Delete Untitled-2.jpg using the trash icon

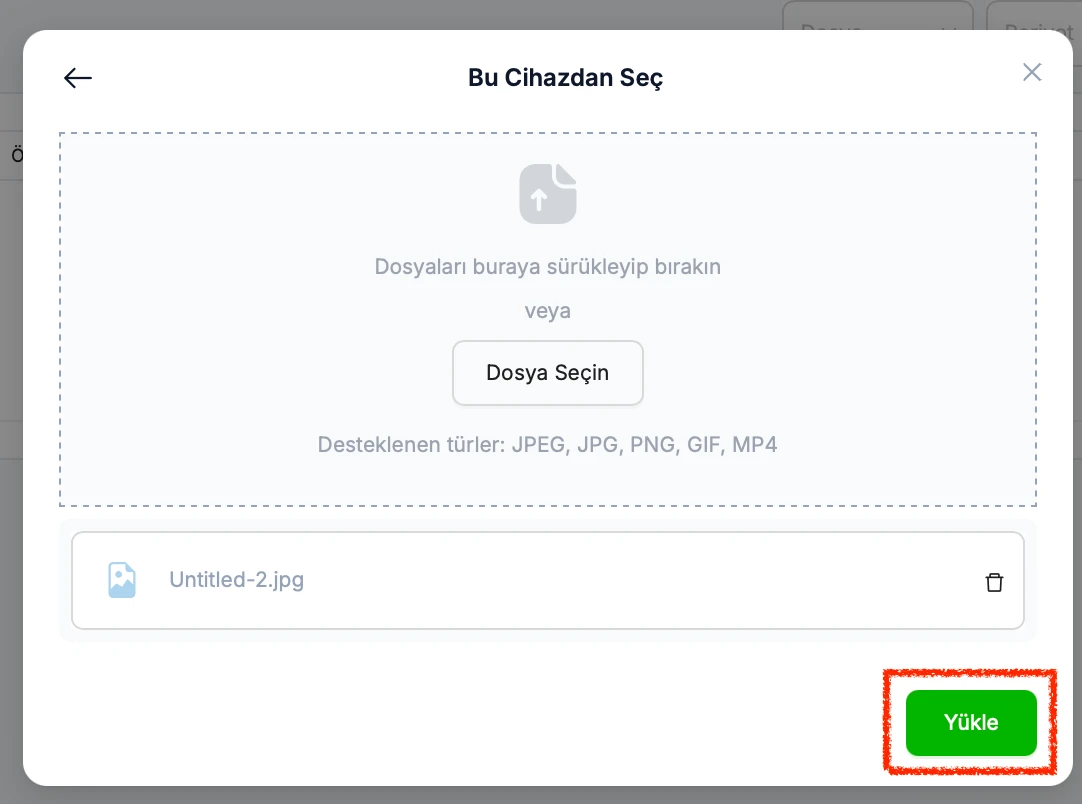point(994,582)
